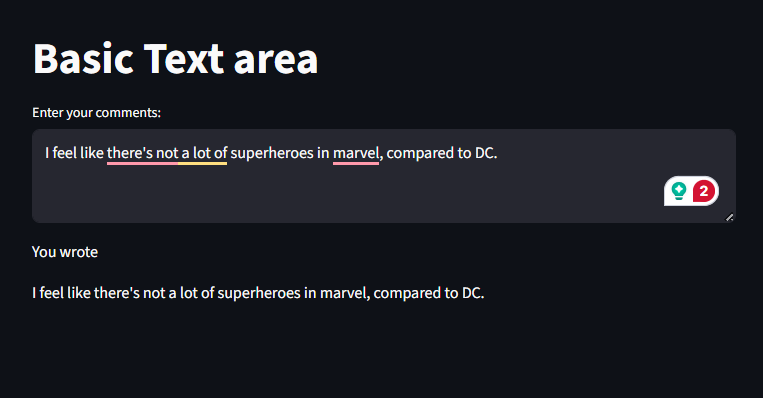Click the word "like" in the text area
The width and height of the screenshot is (763, 398).
(x=92, y=153)
